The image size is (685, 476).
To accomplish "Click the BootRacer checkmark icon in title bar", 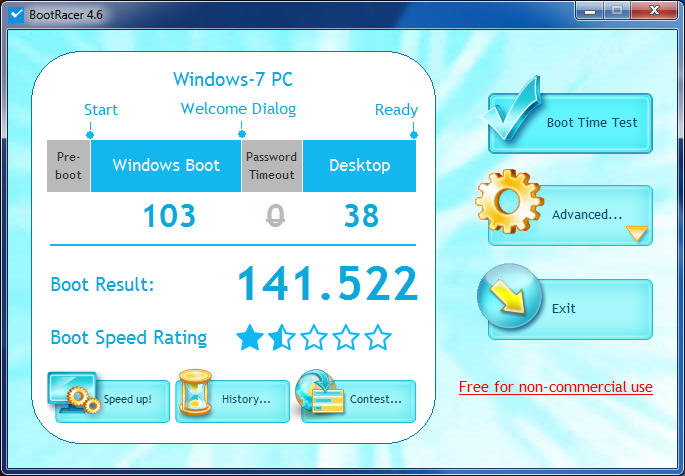I will (x=16, y=14).
